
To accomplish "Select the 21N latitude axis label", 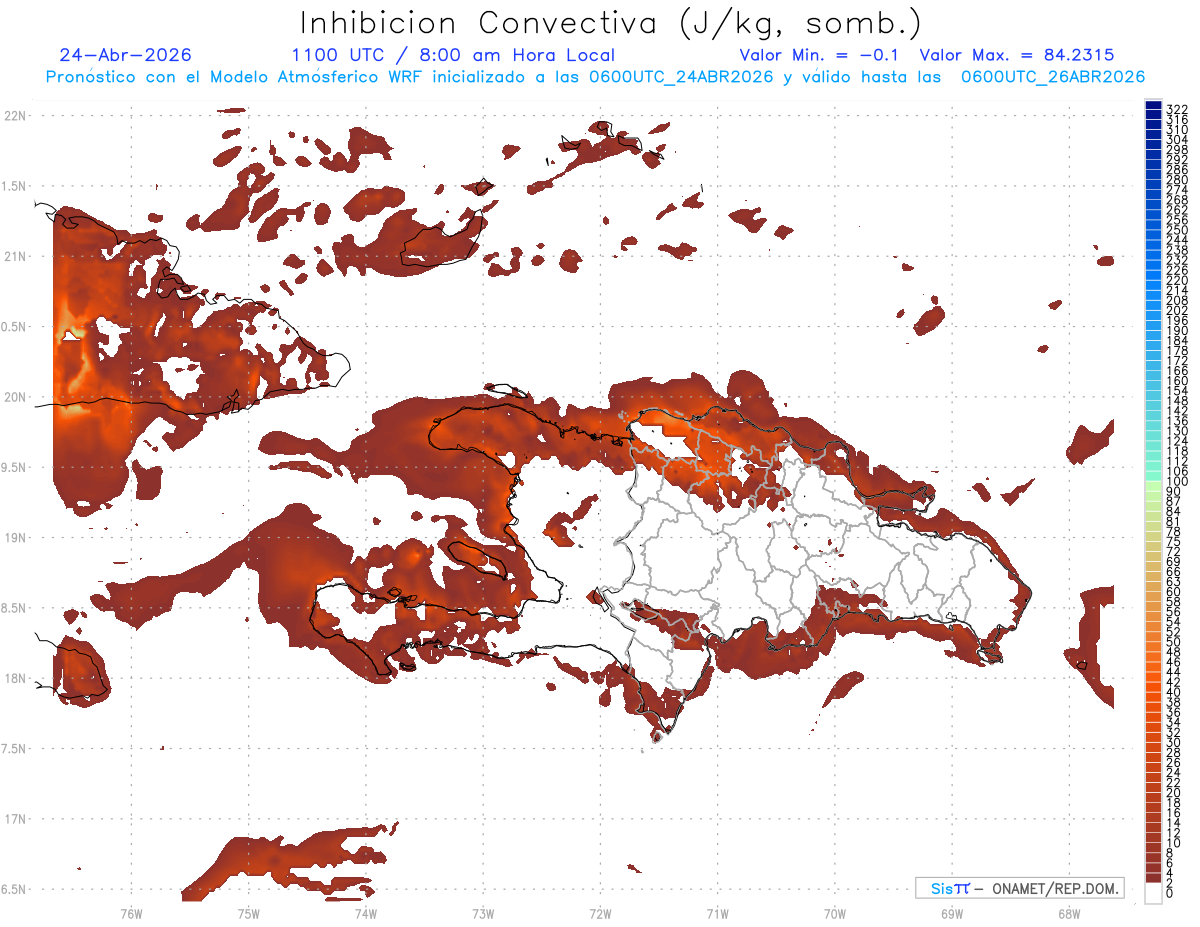I will click(15, 257).
